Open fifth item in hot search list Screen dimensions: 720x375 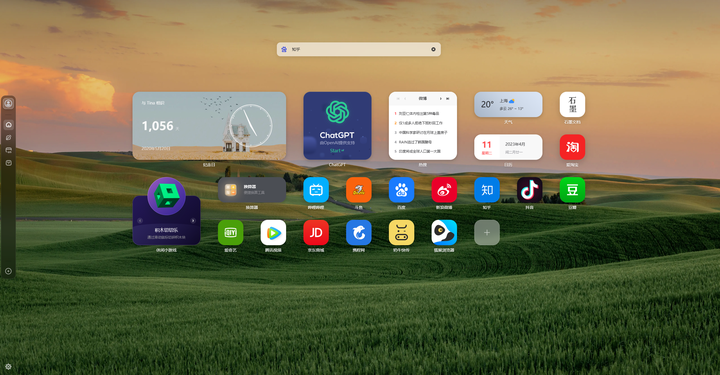(417, 151)
